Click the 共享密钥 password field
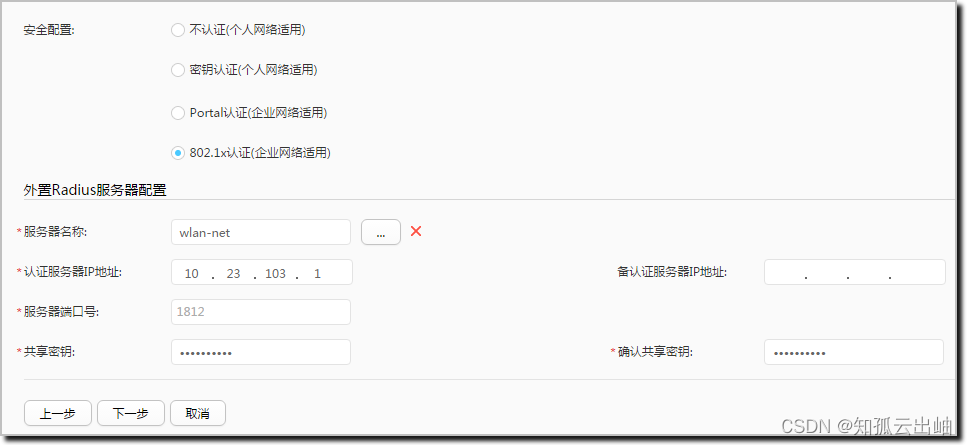 tap(261, 352)
